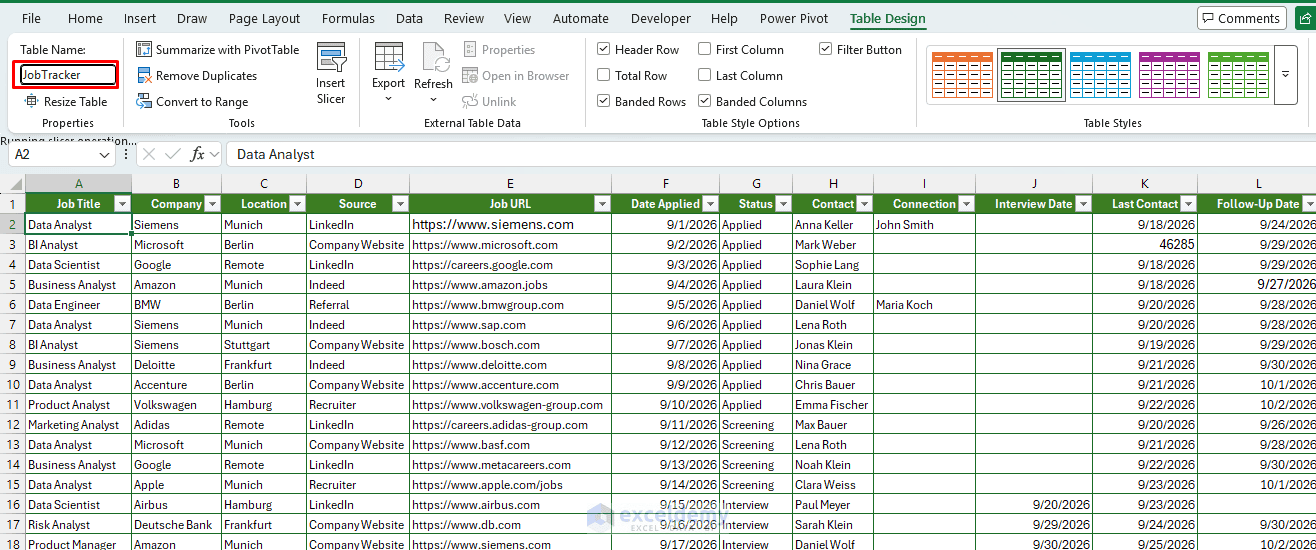The width and height of the screenshot is (1316, 550).
Task: Toggle the Banded Columns checkbox
Action: click(705, 101)
